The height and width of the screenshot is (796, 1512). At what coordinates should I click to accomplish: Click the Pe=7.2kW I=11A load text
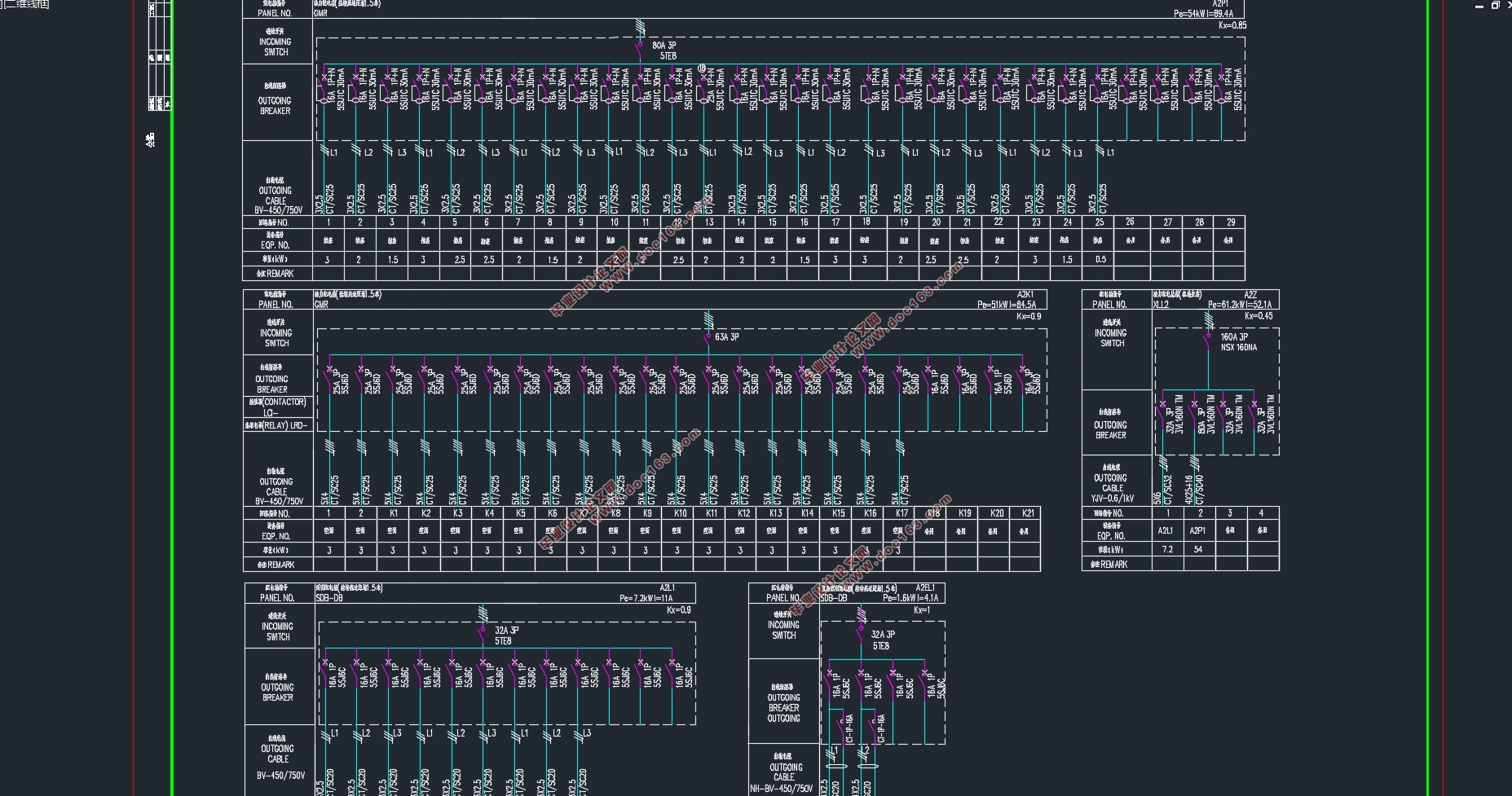coord(646,598)
